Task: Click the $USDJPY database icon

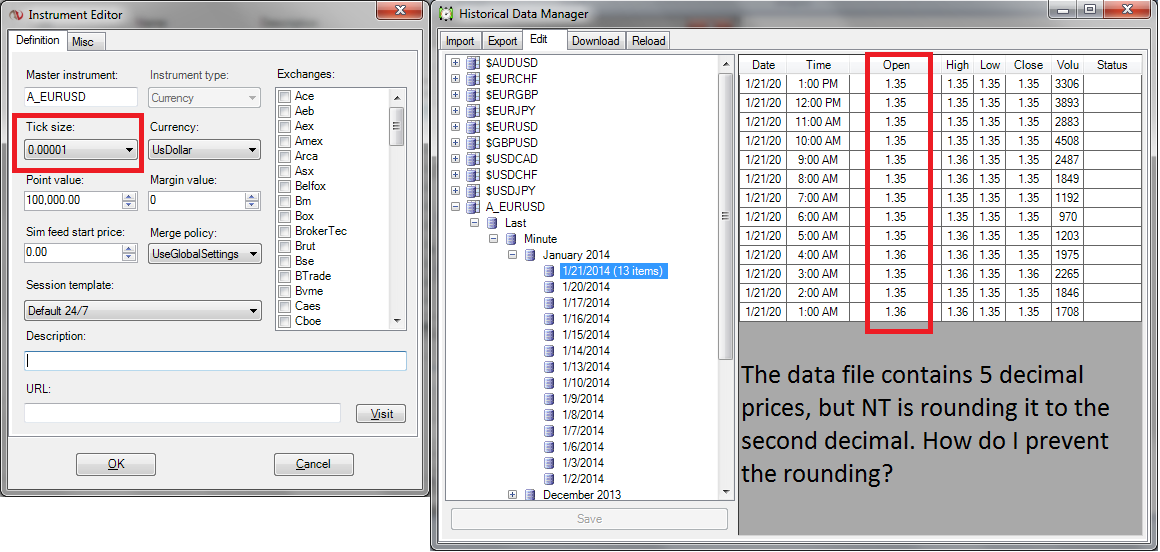Action: [473, 190]
